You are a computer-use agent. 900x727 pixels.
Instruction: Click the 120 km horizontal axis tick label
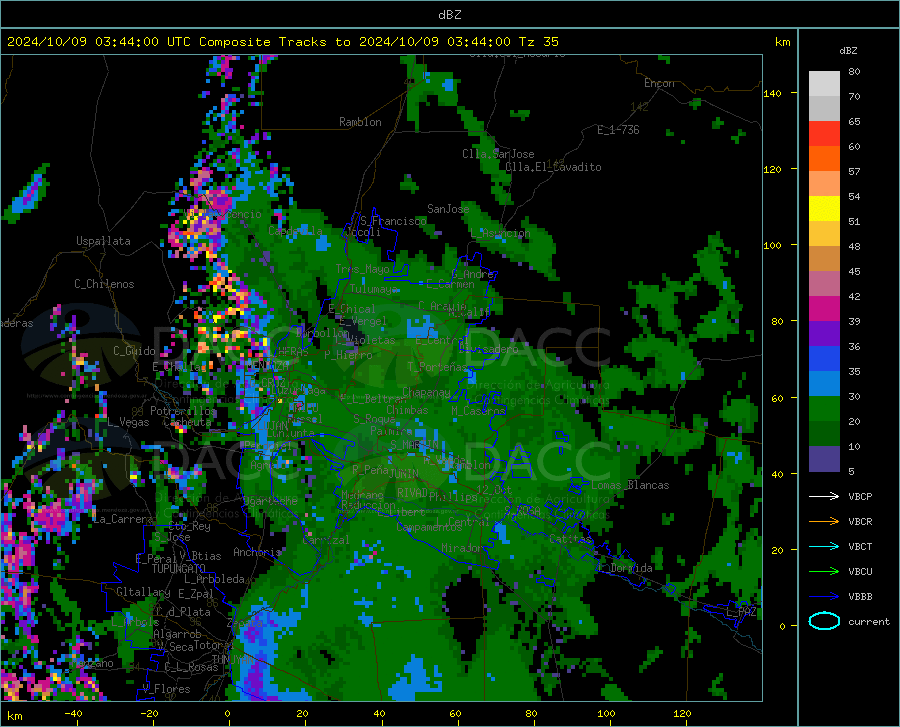click(x=682, y=713)
